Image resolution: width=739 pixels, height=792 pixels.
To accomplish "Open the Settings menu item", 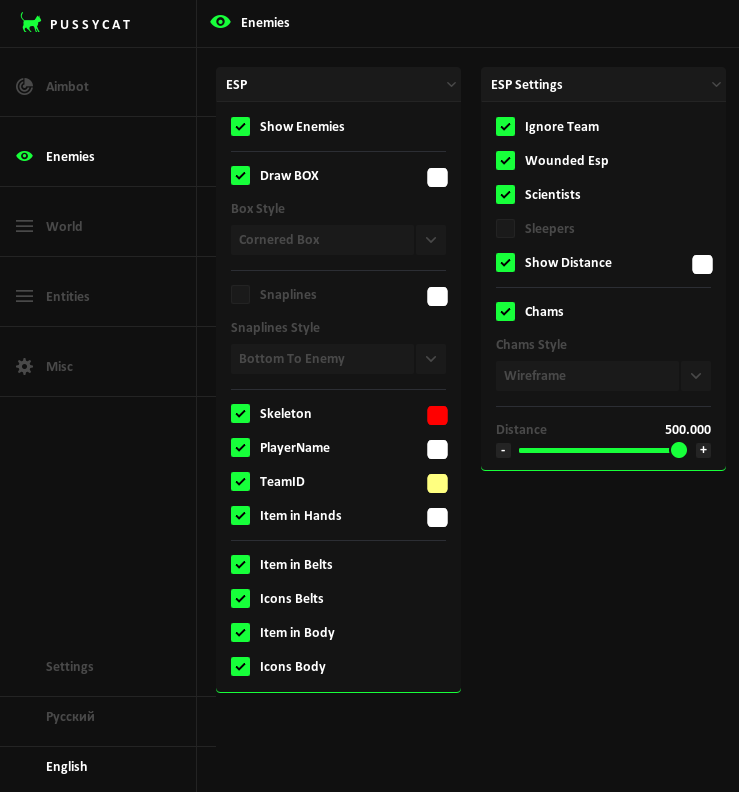I will [x=69, y=666].
